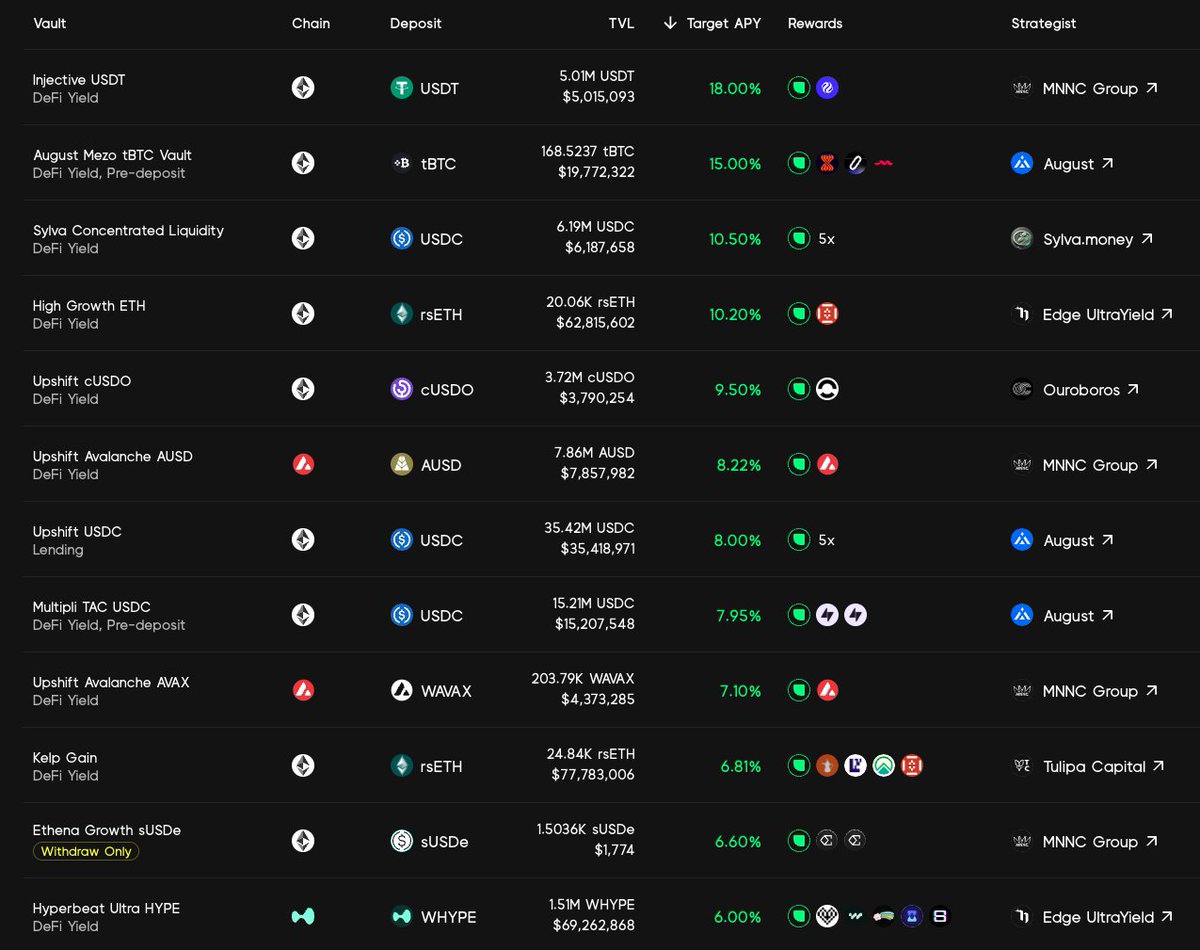The width and height of the screenshot is (1200, 950).
Task: Click Avalanche chain icon in Upshift Avalanche AUSD row
Action: pos(303,465)
